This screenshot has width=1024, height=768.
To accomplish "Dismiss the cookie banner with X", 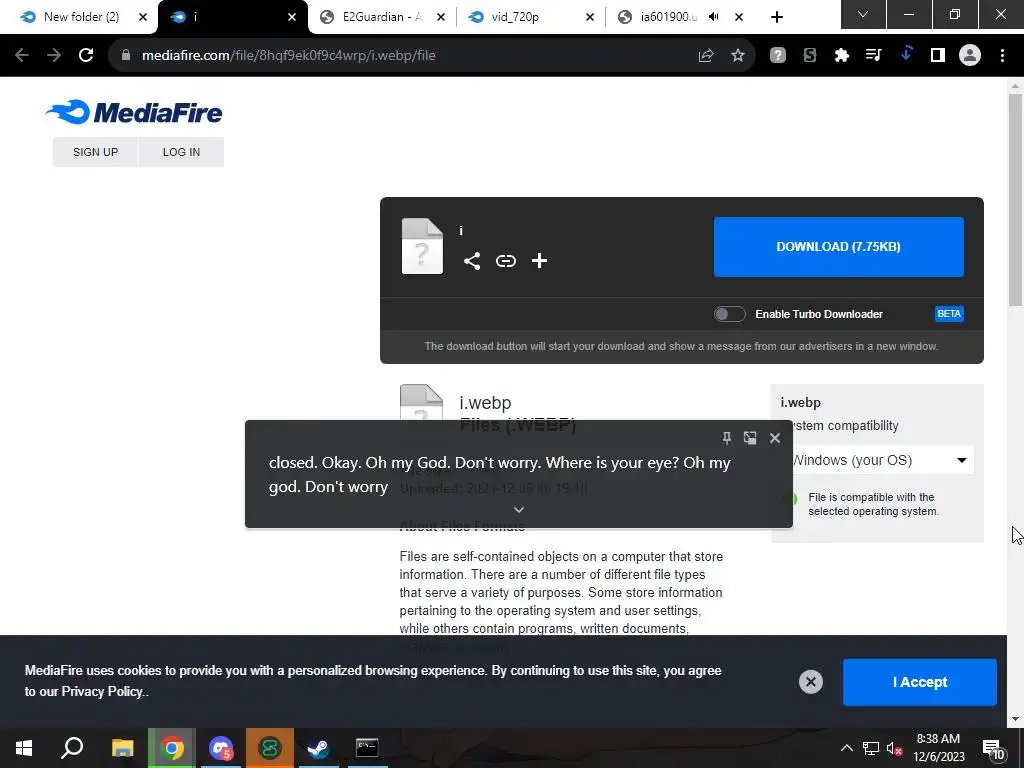I will pos(810,682).
